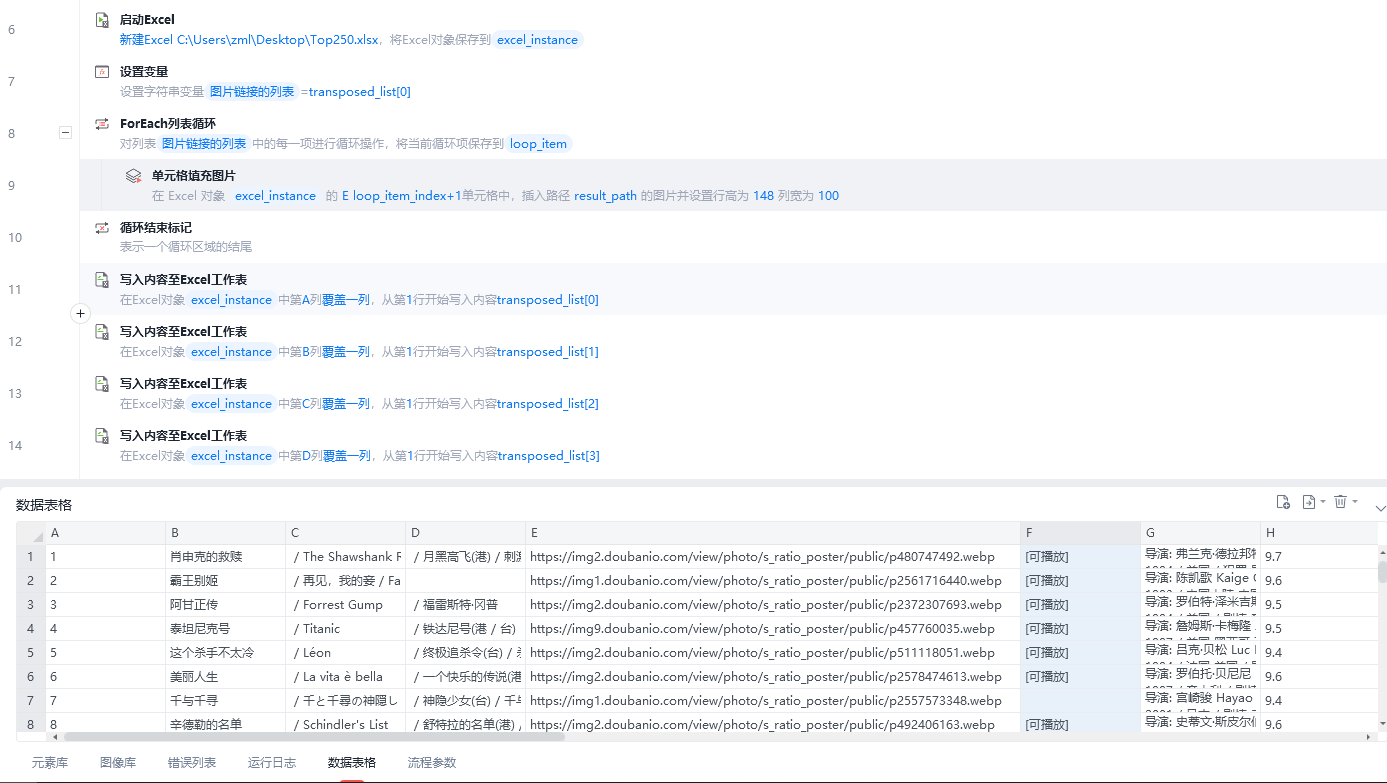Open the 流程参数 tab
Viewport: 1387px width, 783px height.
(x=432, y=762)
